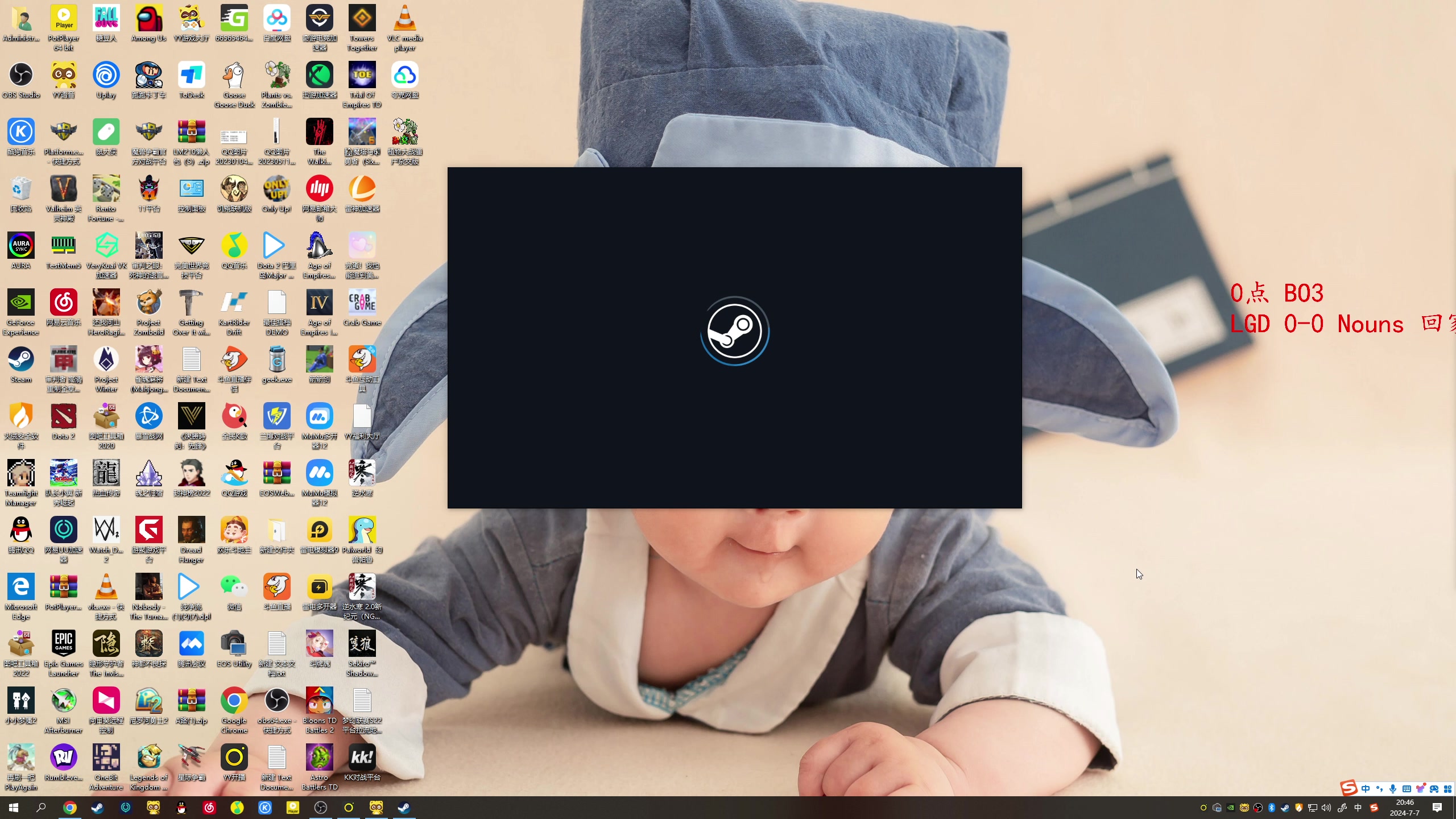The image size is (1456, 819).
Task: Launch the VLC media player shortcut
Action: tap(405, 19)
